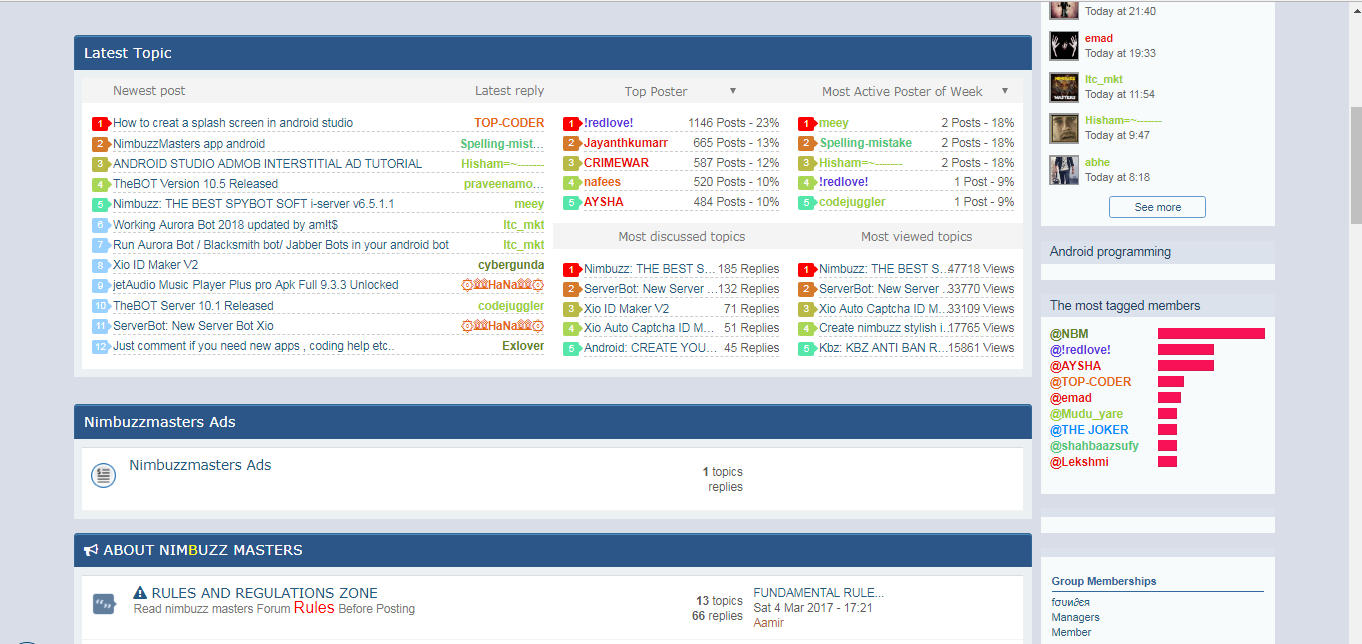Click abhe's avatar thumbnail
Screen dimensions: 1362x644
pos(1064,170)
